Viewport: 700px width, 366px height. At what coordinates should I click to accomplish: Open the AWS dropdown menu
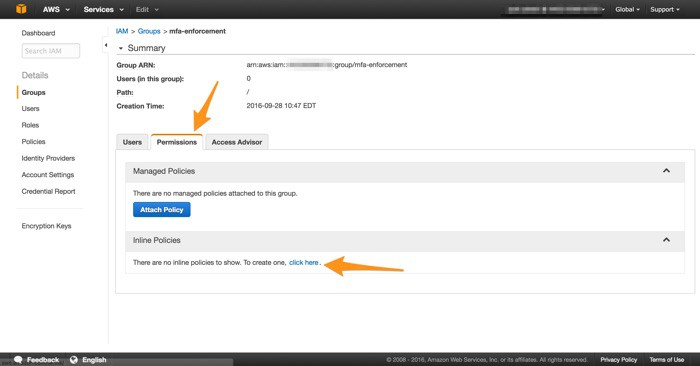(x=56, y=9)
